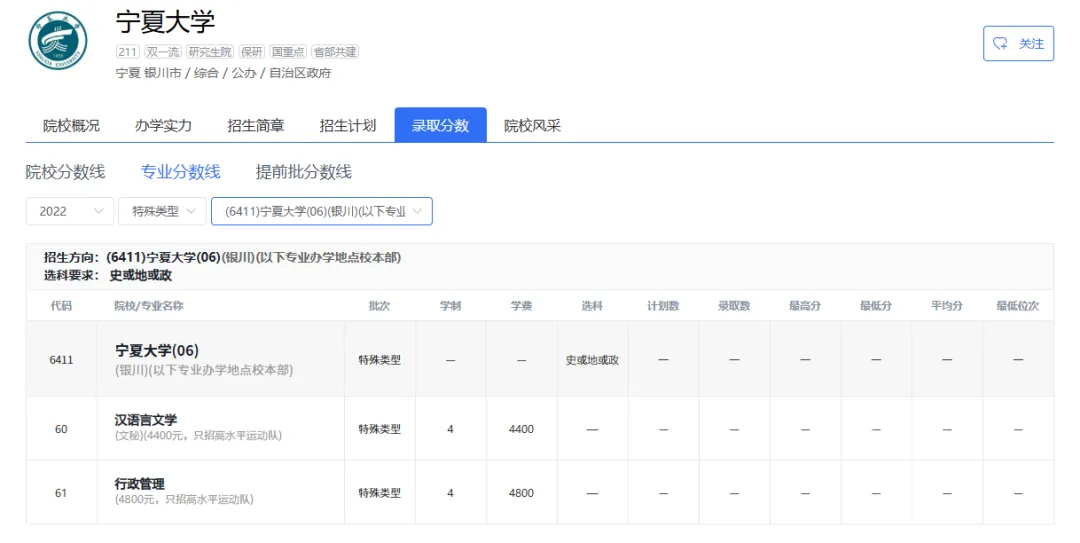The width and height of the screenshot is (1080, 543).
Task: Click code cell 6411
Action: coord(61,360)
